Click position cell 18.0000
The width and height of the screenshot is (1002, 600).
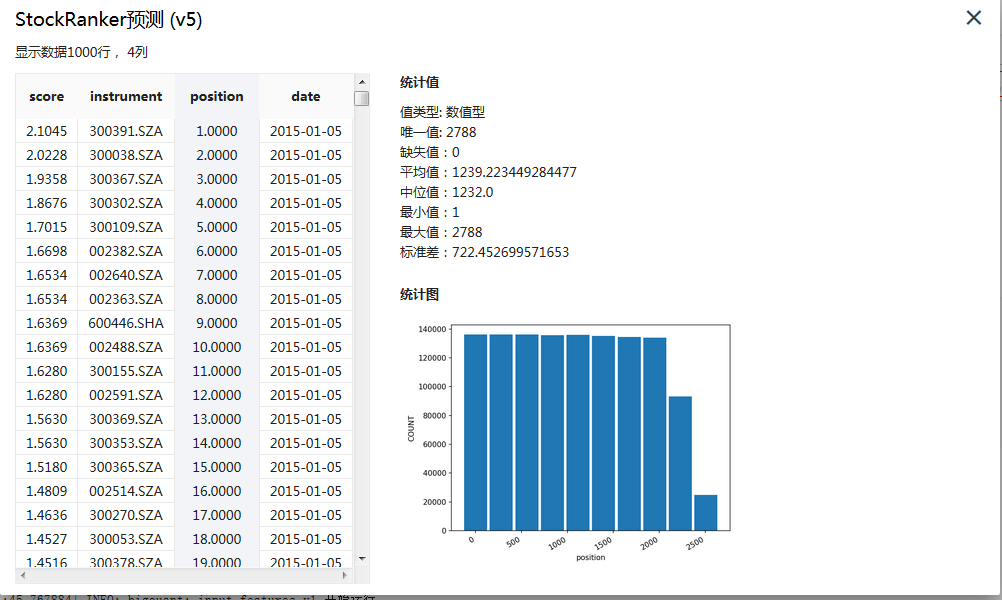coord(217,539)
